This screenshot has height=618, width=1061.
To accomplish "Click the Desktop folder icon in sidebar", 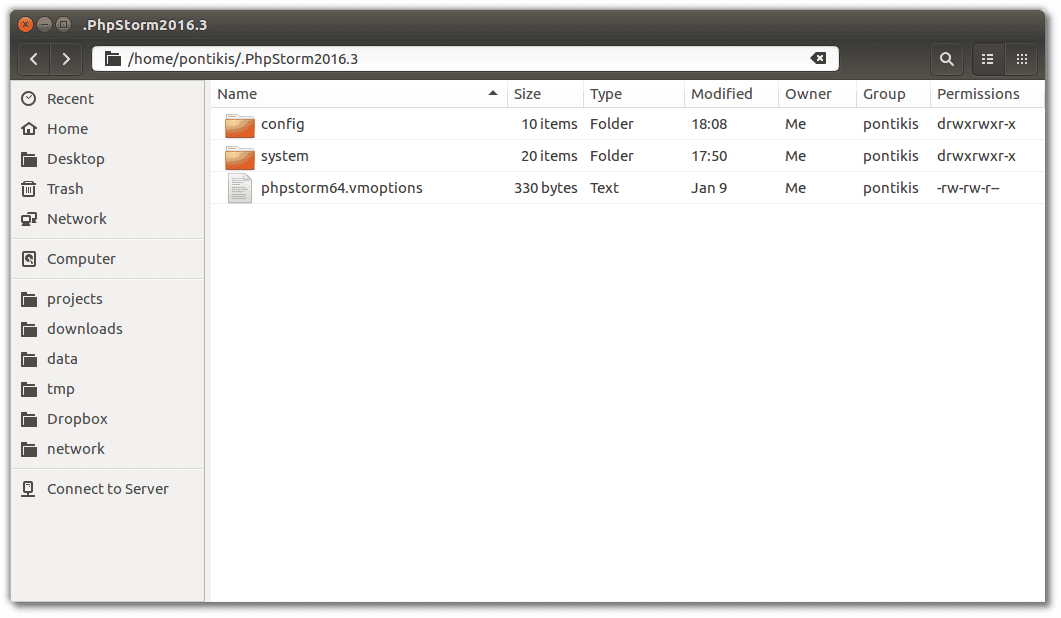I will (28, 159).
